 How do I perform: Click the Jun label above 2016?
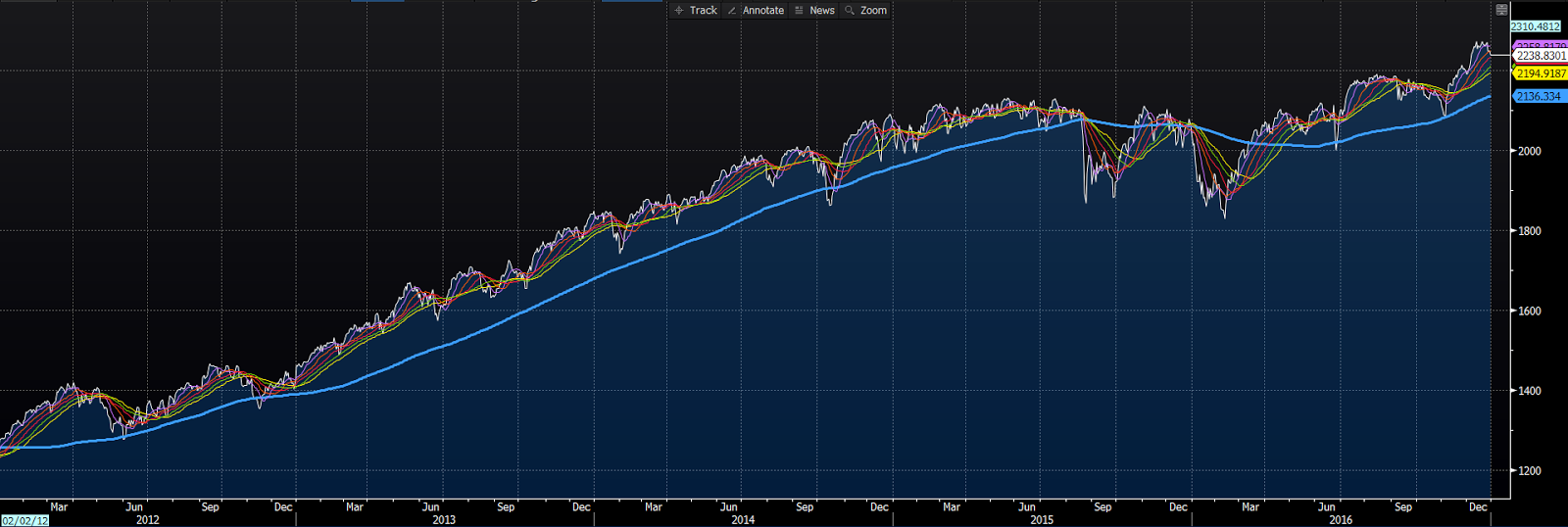click(1326, 507)
